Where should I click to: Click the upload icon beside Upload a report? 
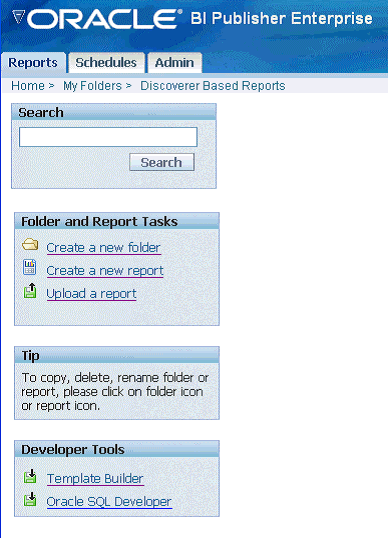(x=30, y=291)
